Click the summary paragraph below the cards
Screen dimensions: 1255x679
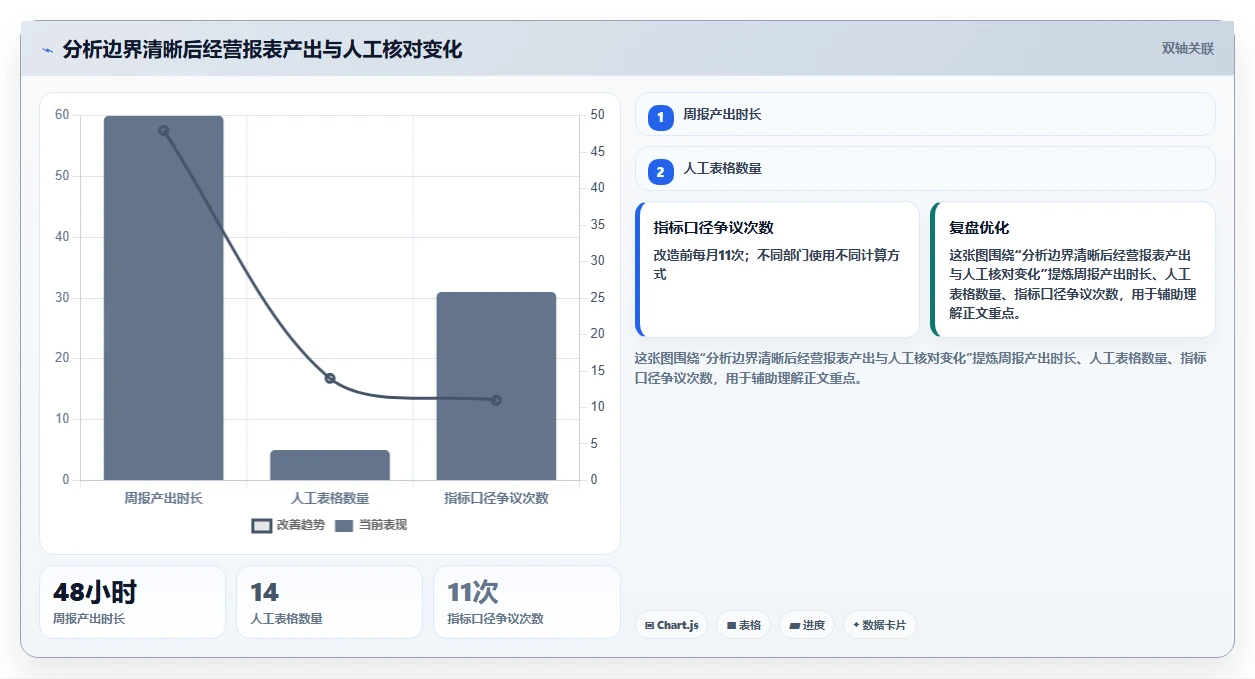click(x=920, y=368)
